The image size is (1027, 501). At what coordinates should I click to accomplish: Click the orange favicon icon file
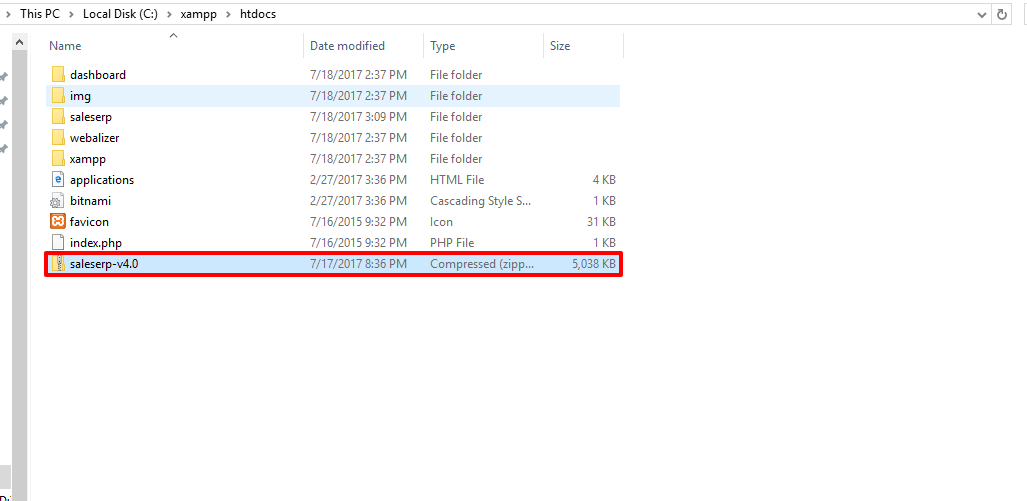(x=58, y=222)
